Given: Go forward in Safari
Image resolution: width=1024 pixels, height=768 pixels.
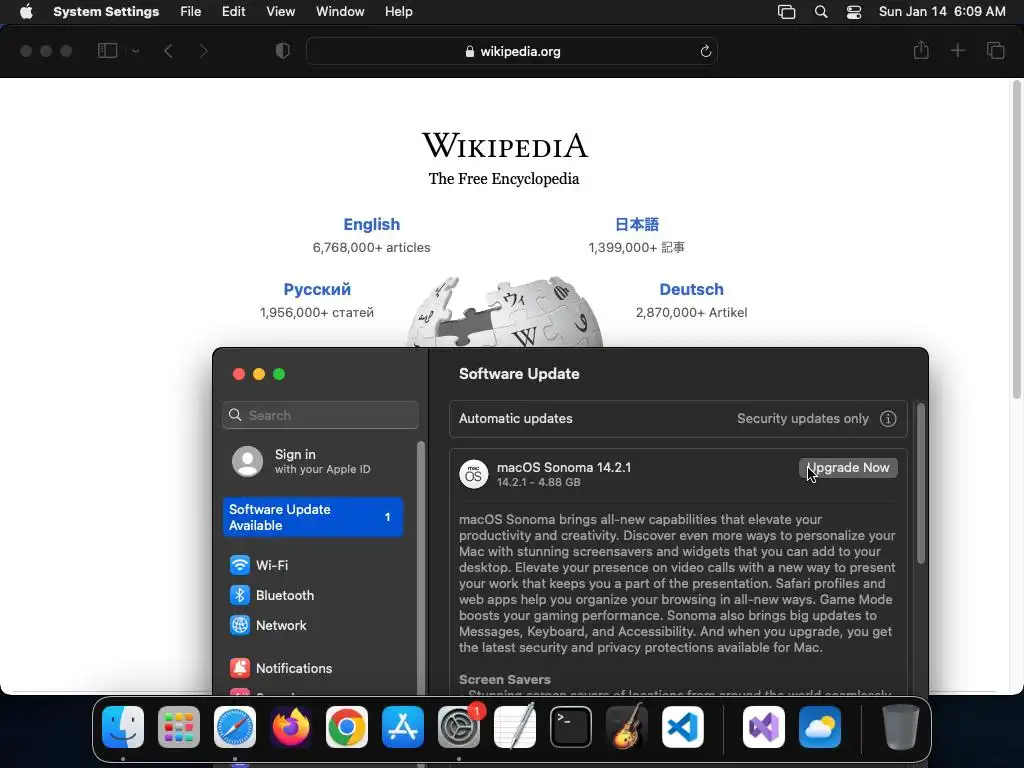Looking at the screenshot, I should pos(203,51).
